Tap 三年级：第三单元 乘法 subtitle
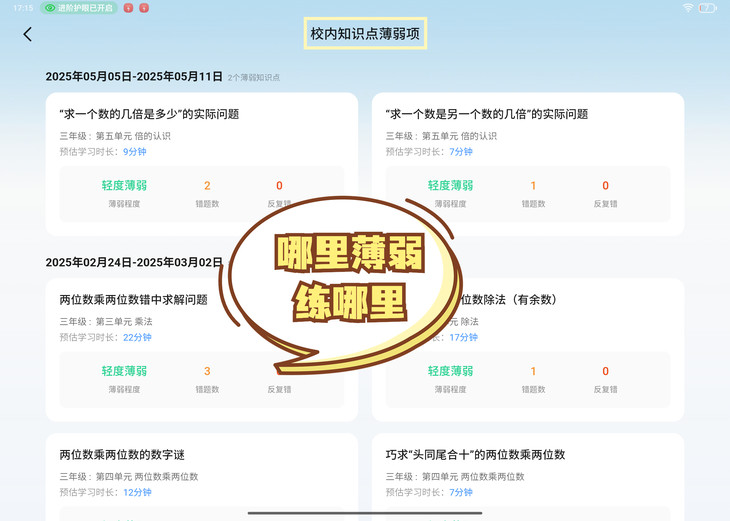Image resolution: width=730 pixels, height=521 pixels. [x=106, y=322]
